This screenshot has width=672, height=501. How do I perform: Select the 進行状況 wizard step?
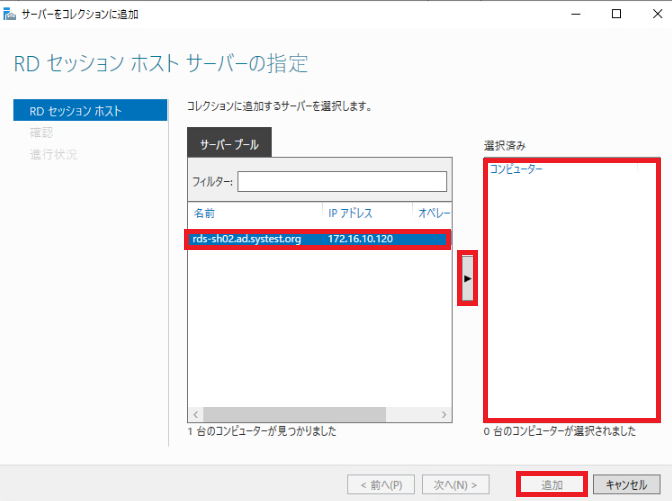point(54,154)
